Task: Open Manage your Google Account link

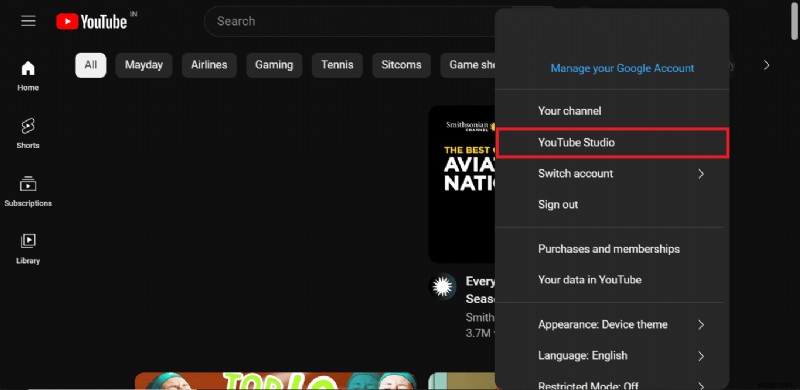Action: [x=622, y=68]
